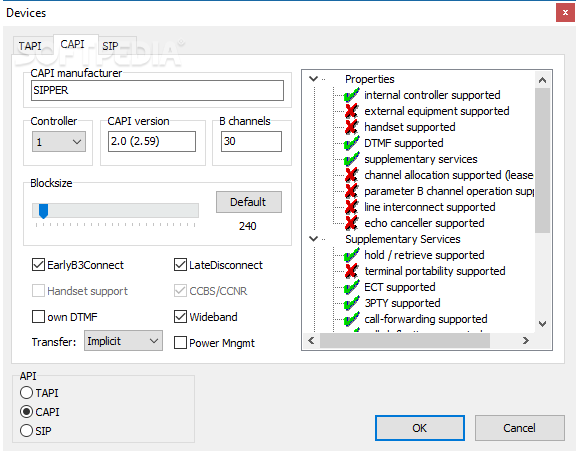Screen dimensions: 576x451
Task: Click red X icon beside line interconnect supported
Action: 351,207
